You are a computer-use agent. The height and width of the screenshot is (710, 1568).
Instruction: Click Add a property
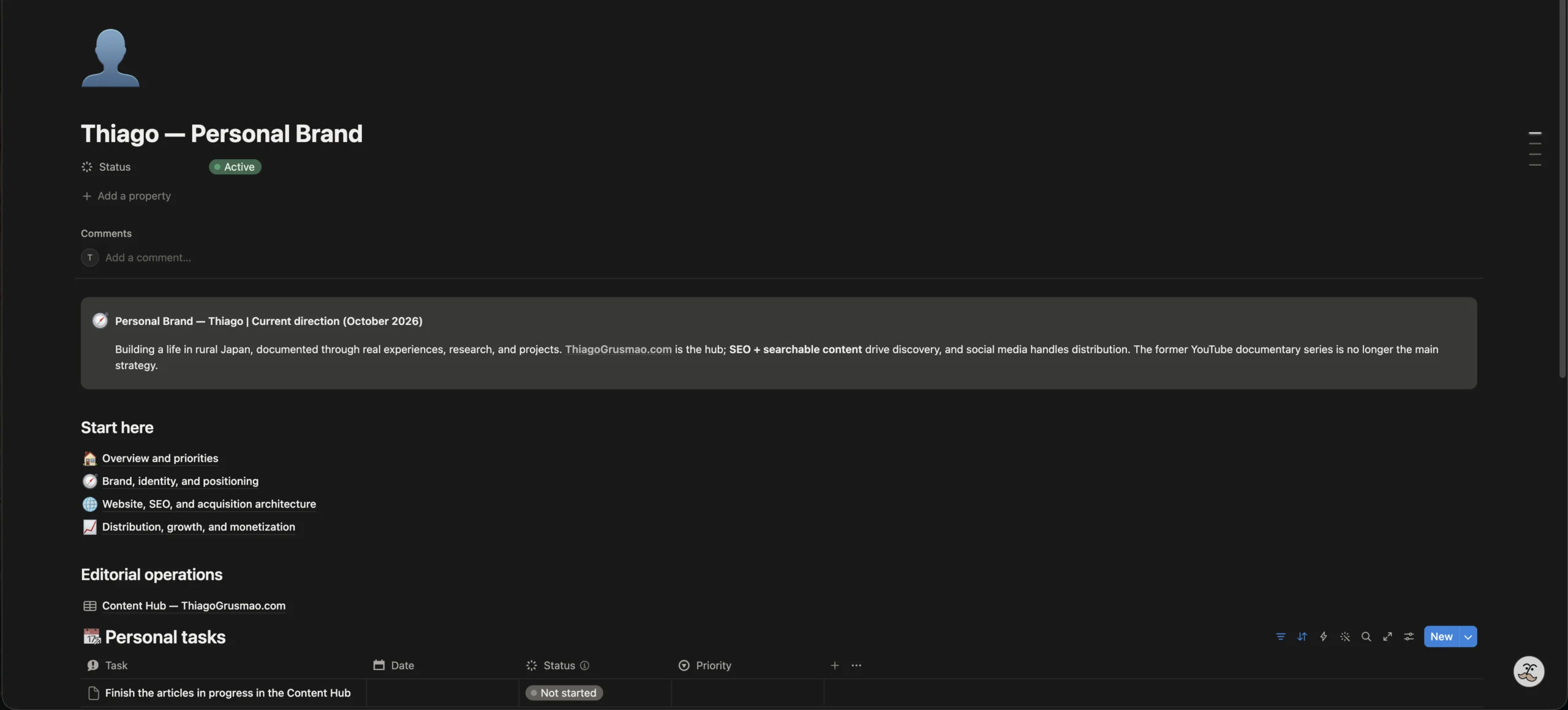click(x=127, y=196)
